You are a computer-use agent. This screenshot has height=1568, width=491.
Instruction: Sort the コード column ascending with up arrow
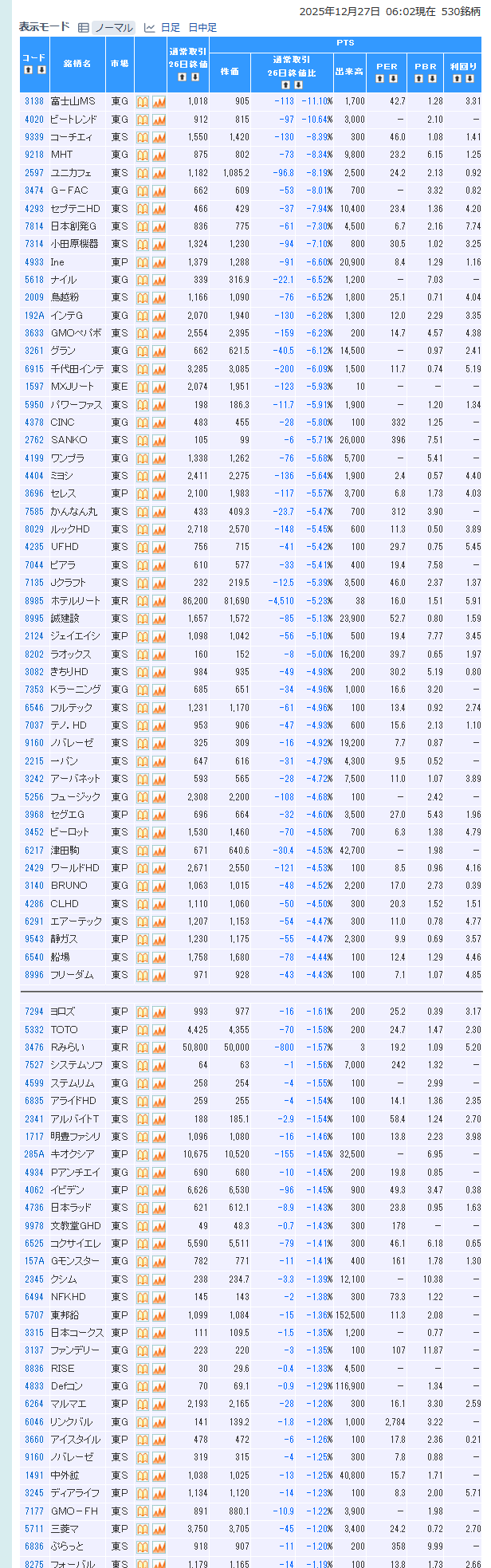[x=29, y=70]
